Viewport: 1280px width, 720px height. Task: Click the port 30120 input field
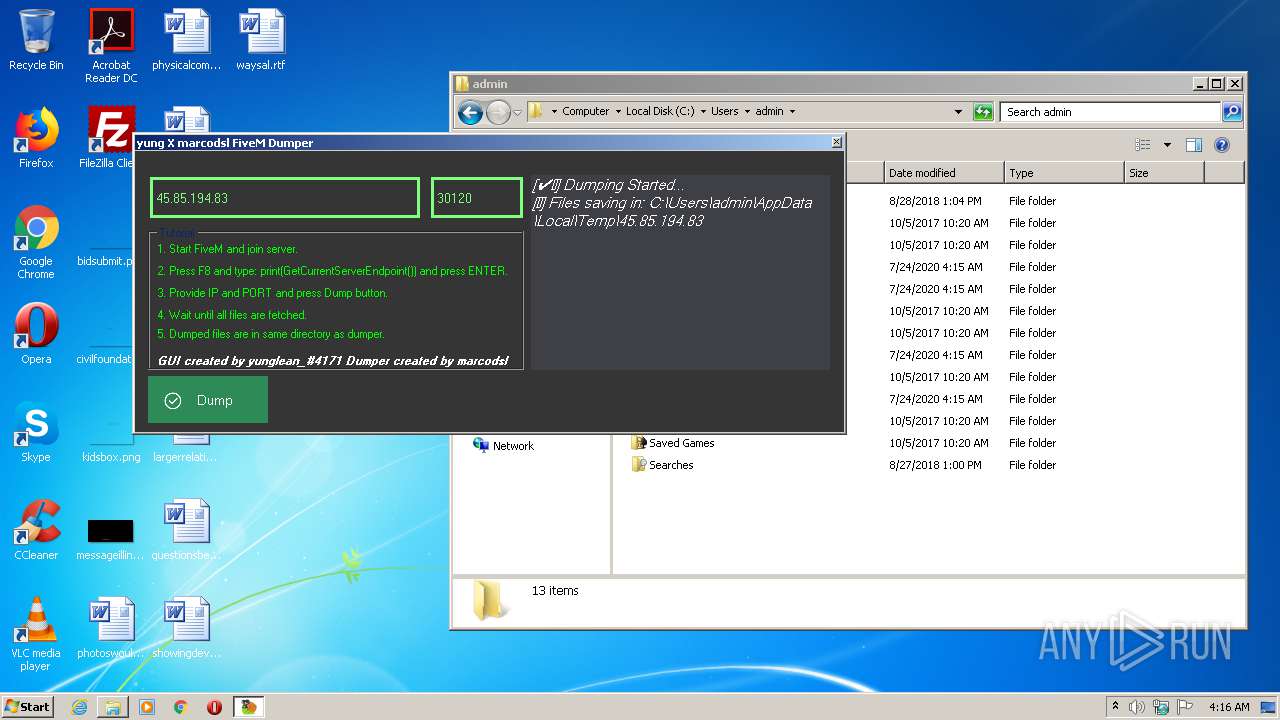477,198
